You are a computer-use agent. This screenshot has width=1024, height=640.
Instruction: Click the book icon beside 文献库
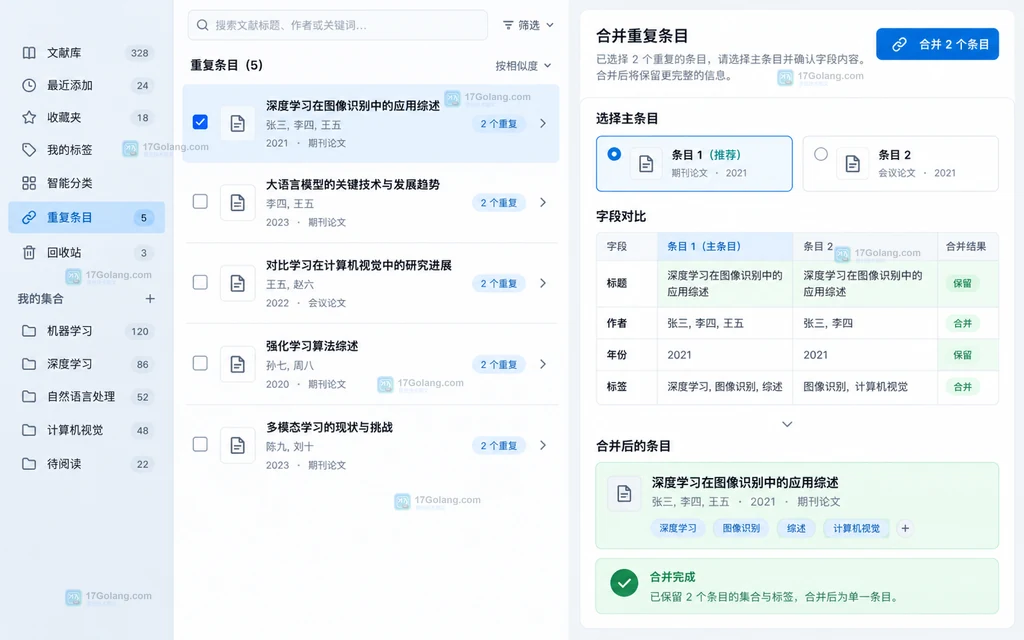click(x=29, y=53)
